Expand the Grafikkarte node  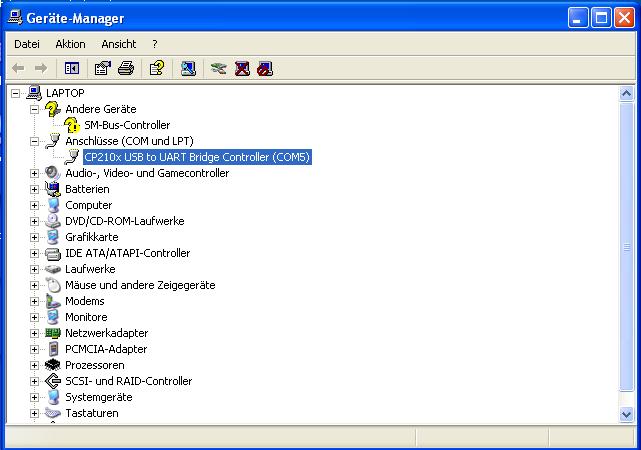(34, 237)
